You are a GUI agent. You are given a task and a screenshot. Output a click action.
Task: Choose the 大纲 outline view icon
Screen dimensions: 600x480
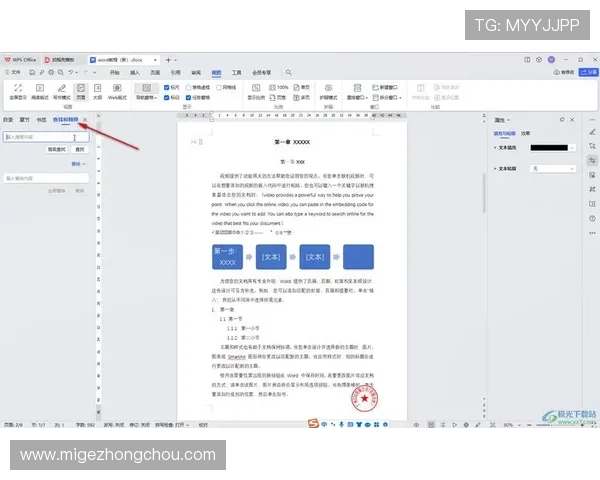[97, 92]
